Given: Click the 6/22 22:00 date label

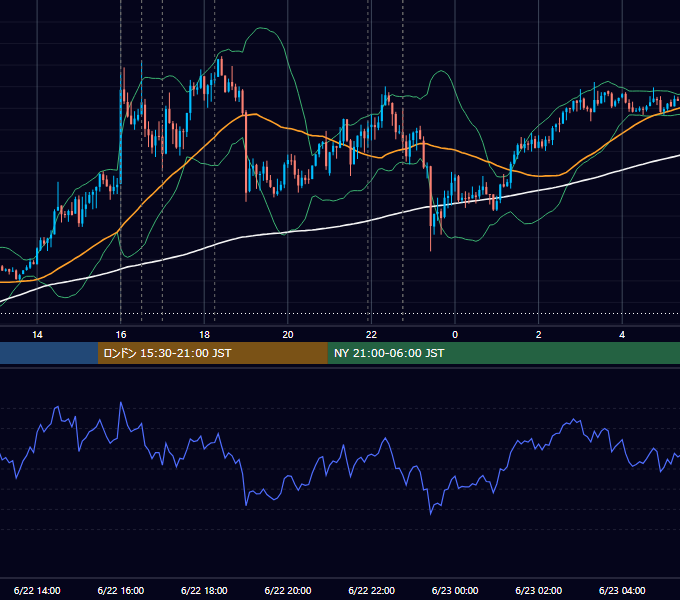Looking at the screenshot, I should 372,590.
